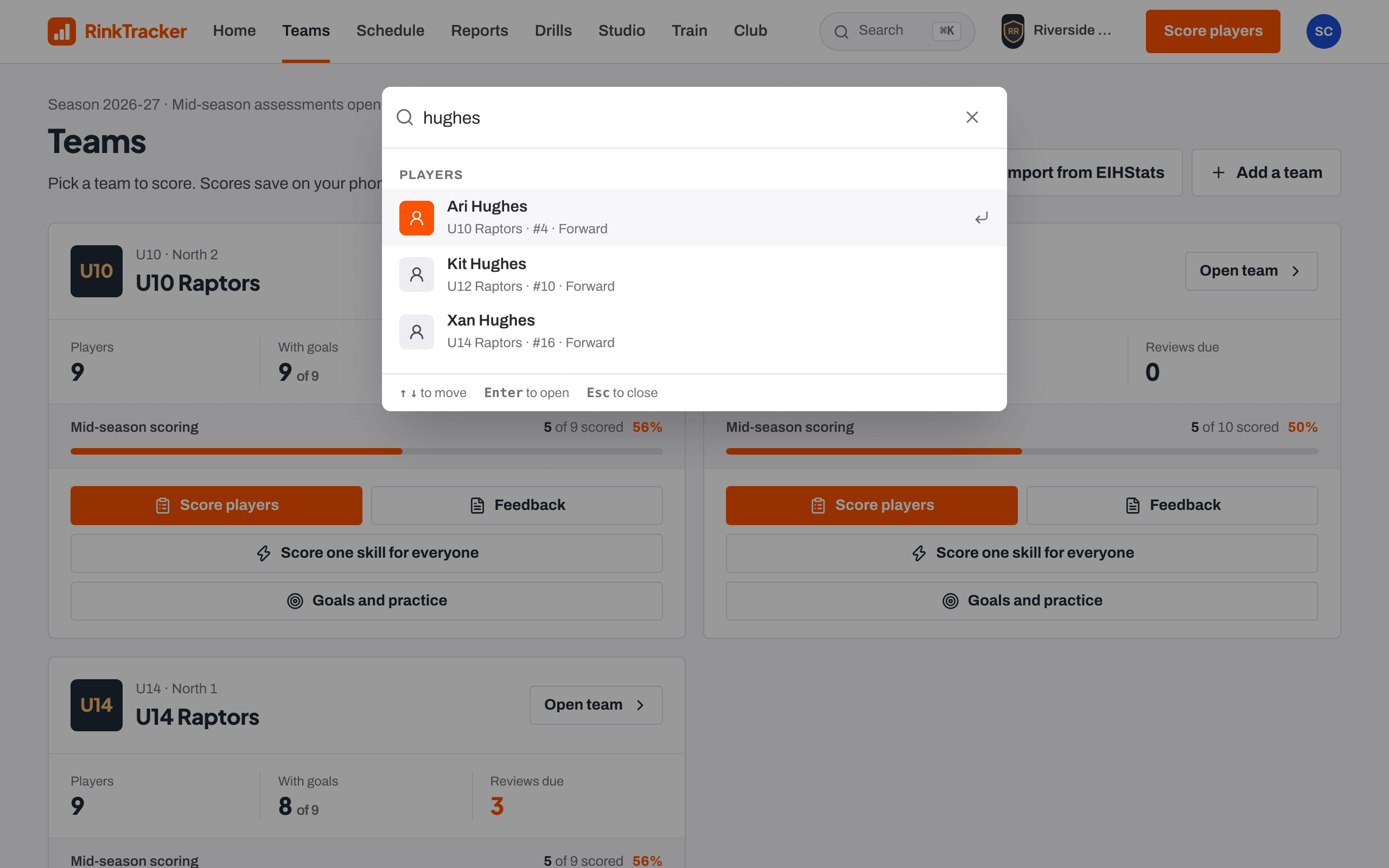The height and width of the screenshot is (868, 1389).
Task: Click the U14 team badge
Action: (x=97, y=705)
